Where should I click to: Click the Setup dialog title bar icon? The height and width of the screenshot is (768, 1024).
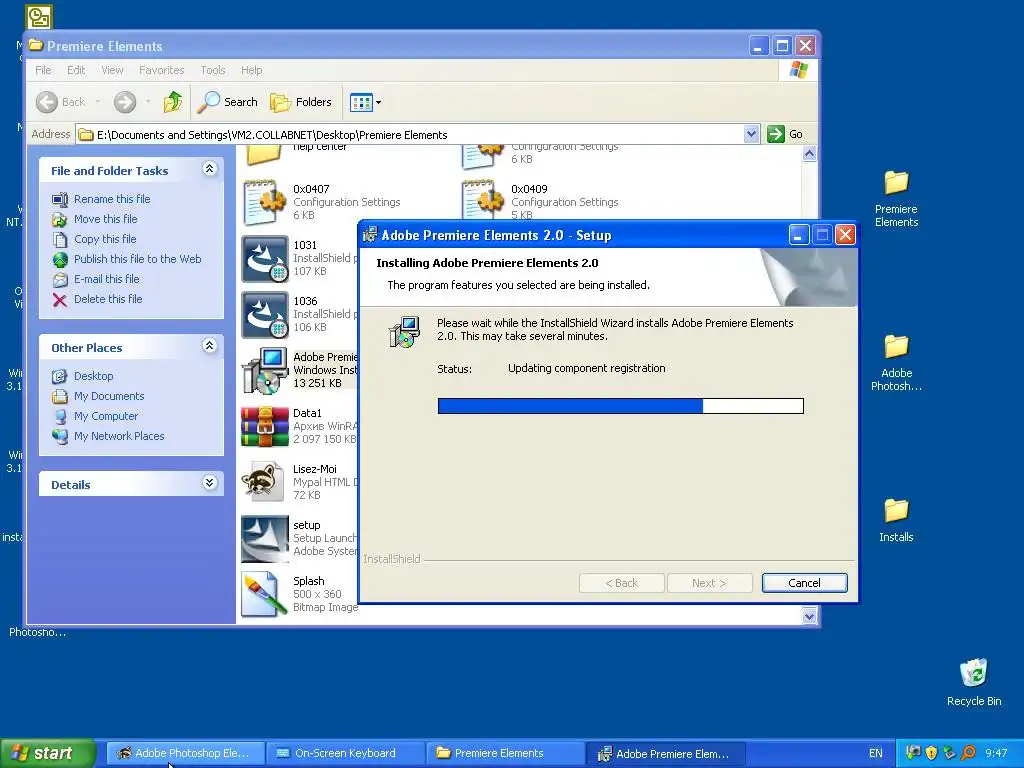coord(370,234)
